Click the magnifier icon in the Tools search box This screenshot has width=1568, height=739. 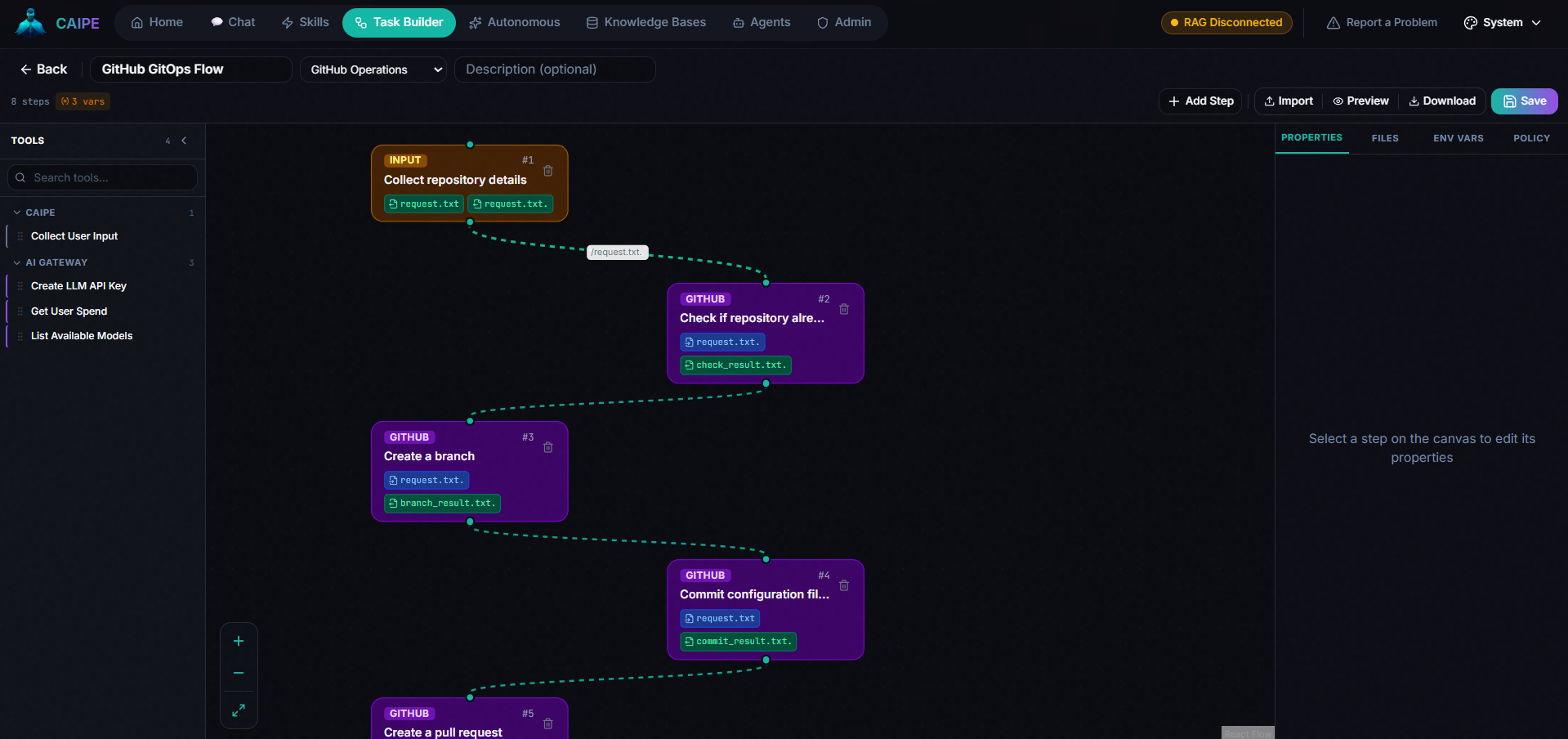pos(20,177)
